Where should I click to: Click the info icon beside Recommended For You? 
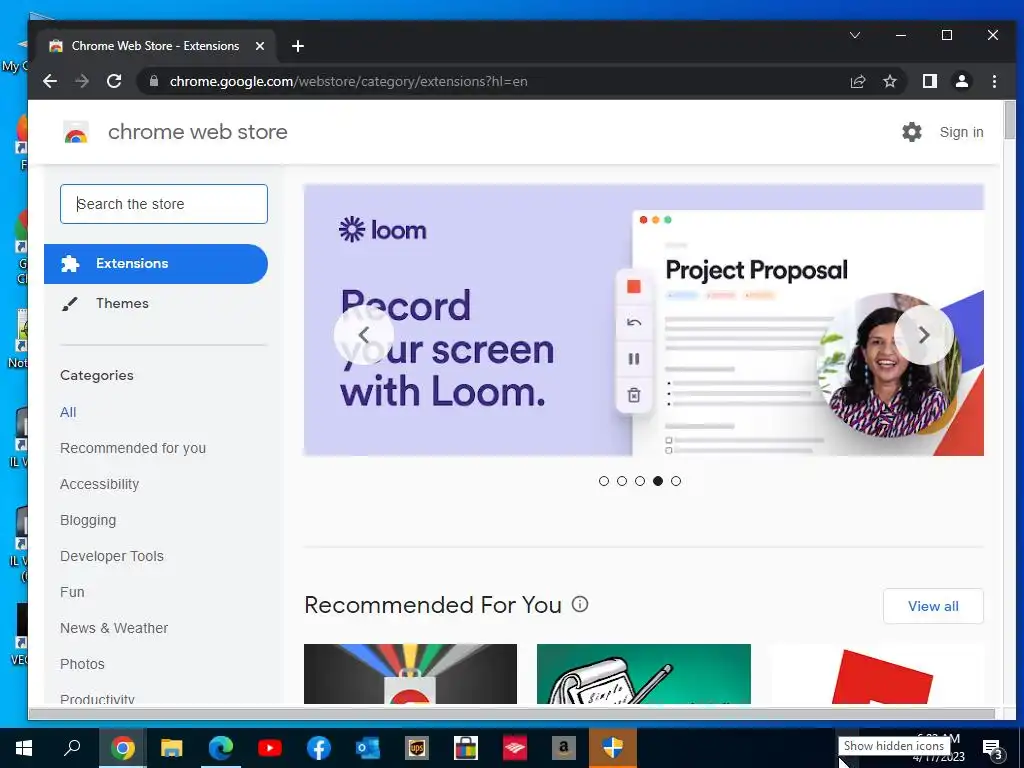tap(580, 604)
